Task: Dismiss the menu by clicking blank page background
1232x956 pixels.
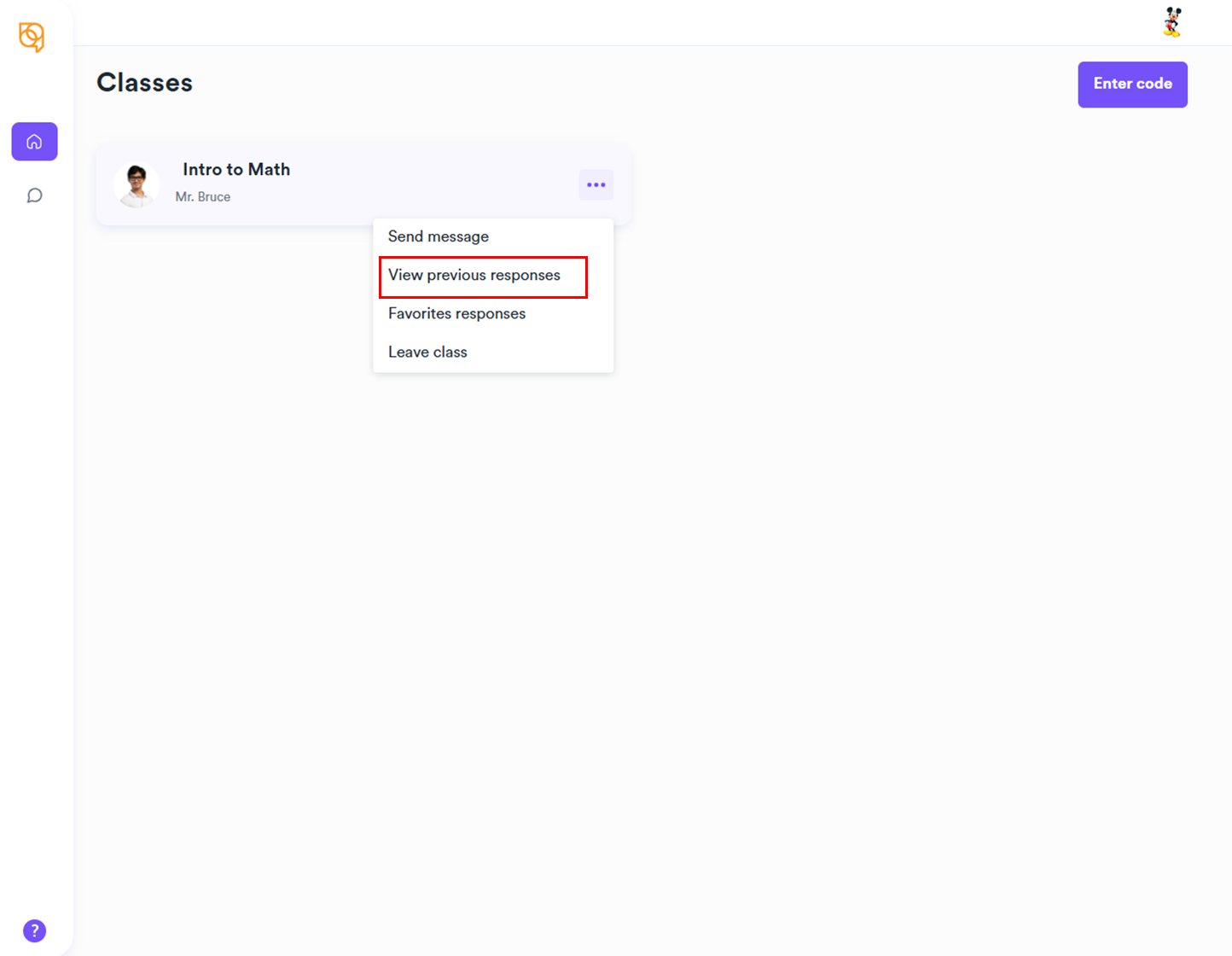Action: (x=768, y=555)
